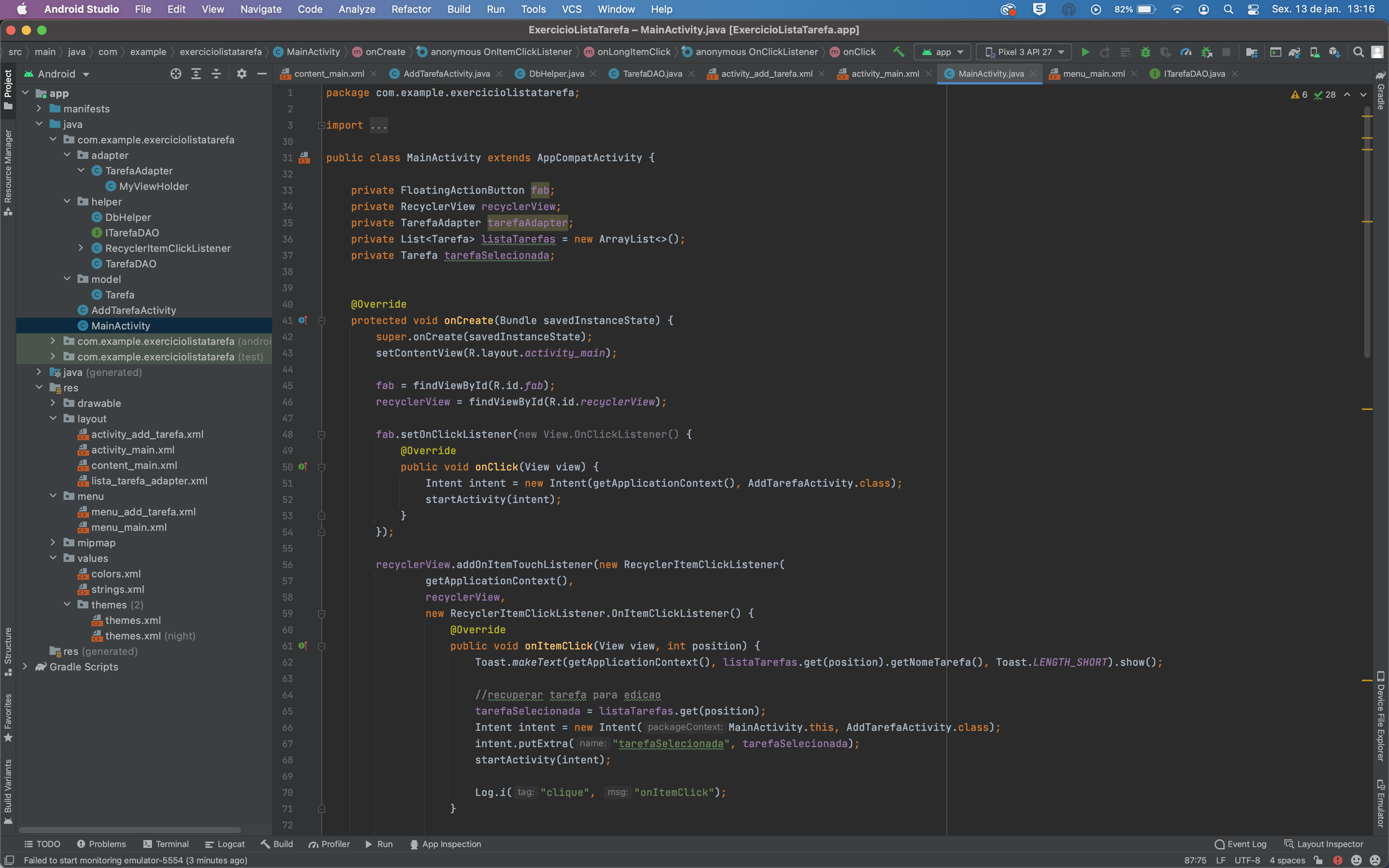
Task: Click Search Everywhere magnifier icon
Action: coord(1359,52)
